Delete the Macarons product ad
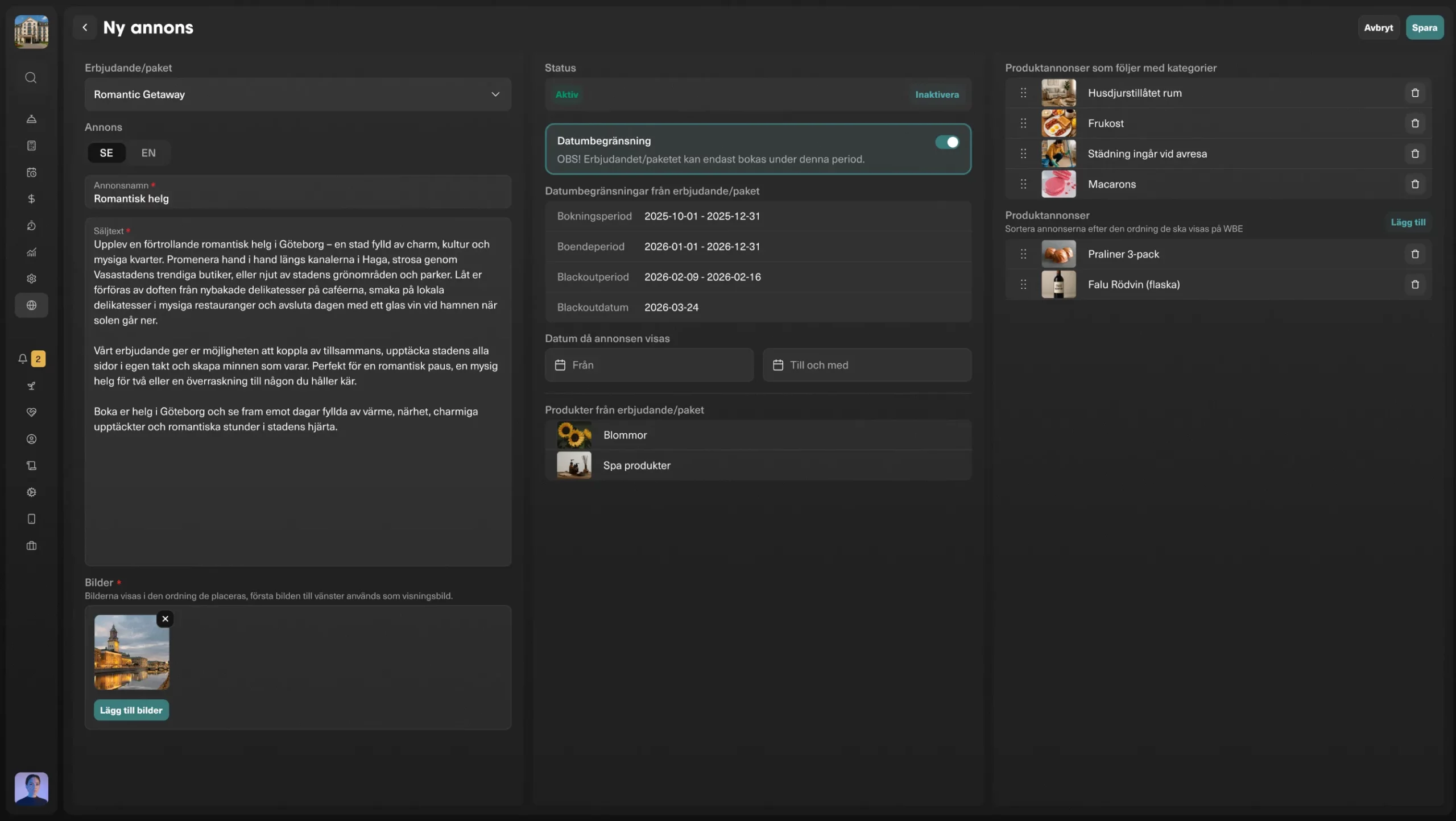 [1415, 184]
